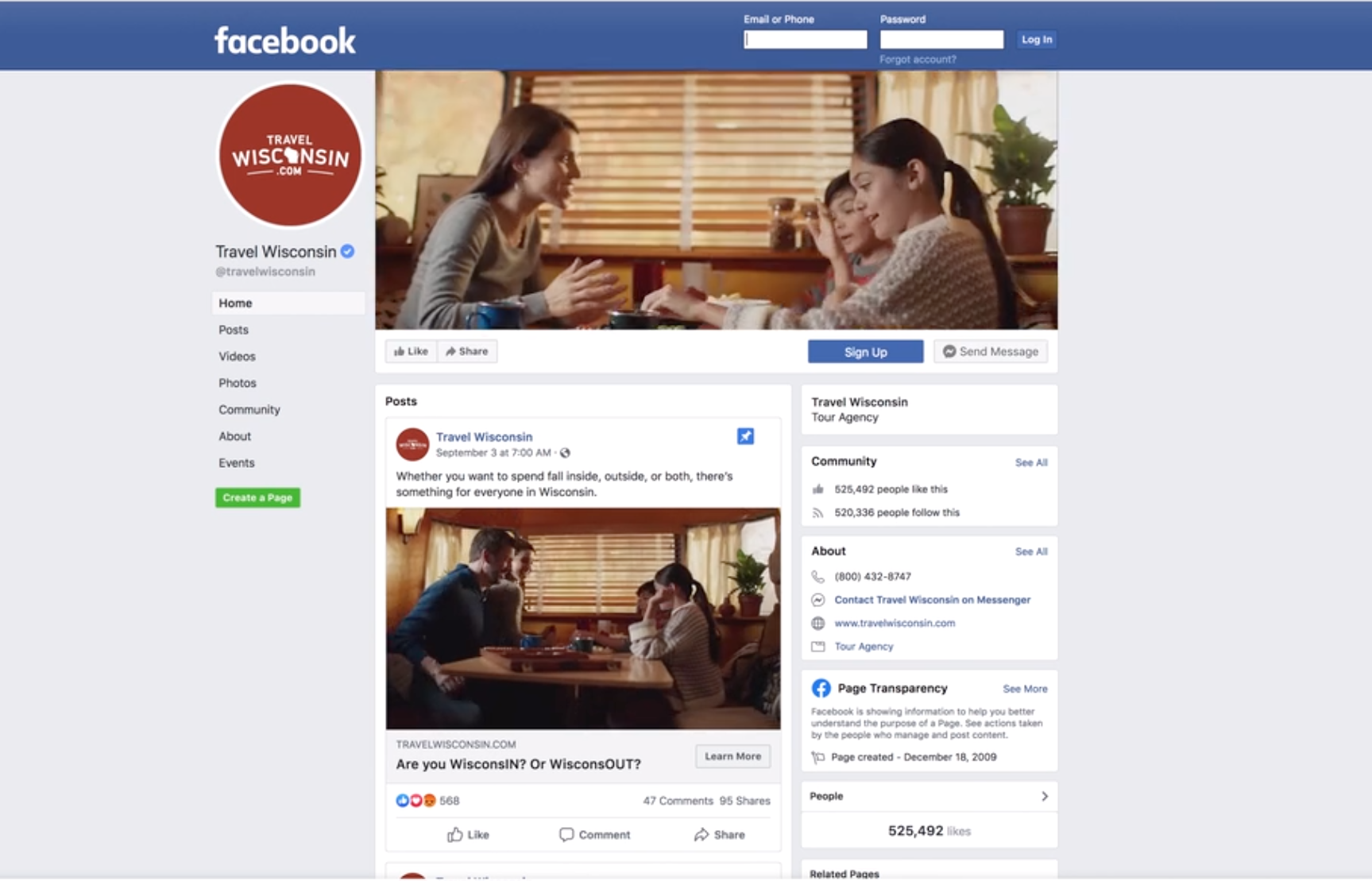This screenshot has width=1372, height=881.
Task: Open the Community section in sidebar
Action: pos(249,410)
